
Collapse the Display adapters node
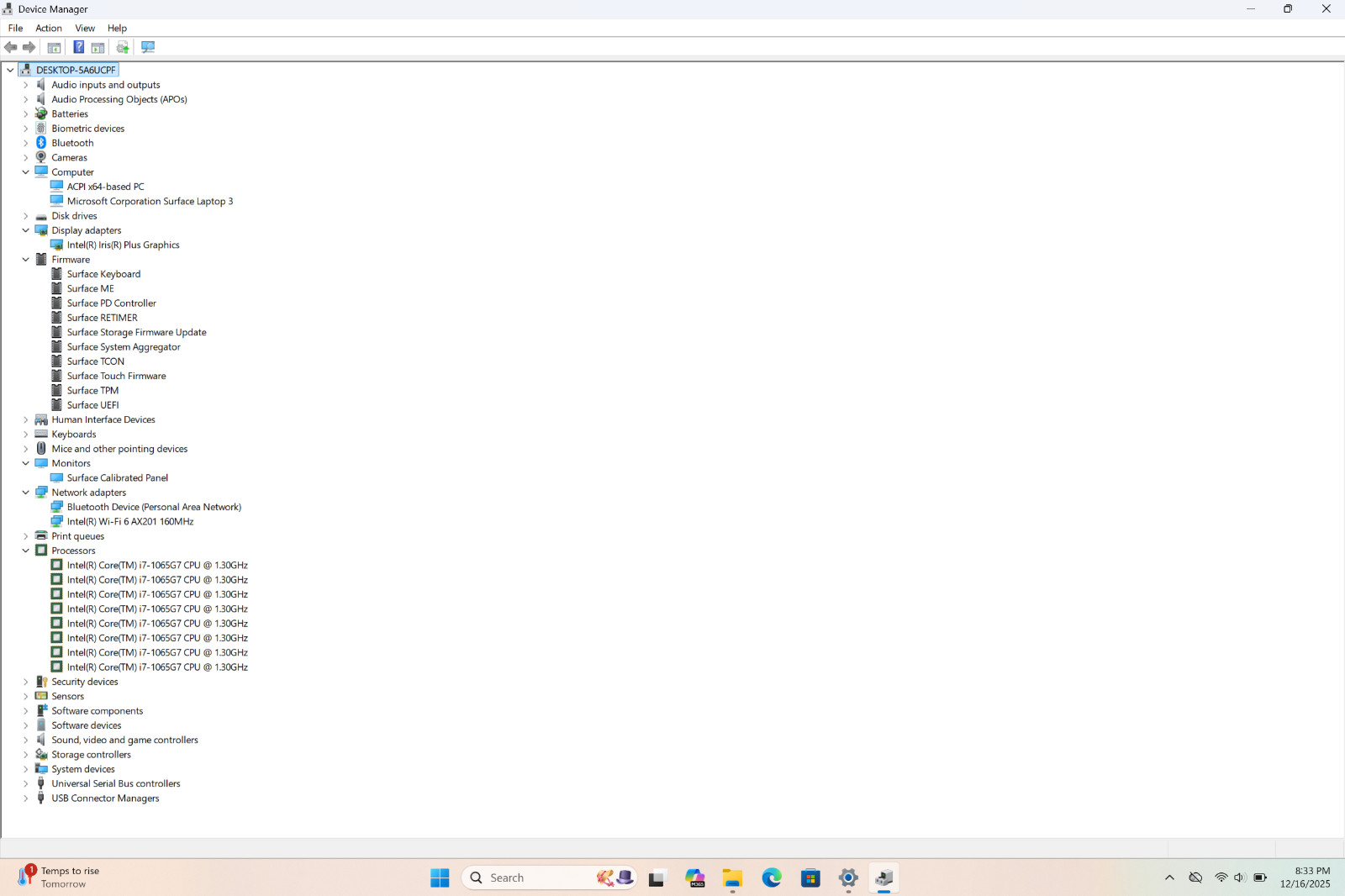tap(26, 230)
